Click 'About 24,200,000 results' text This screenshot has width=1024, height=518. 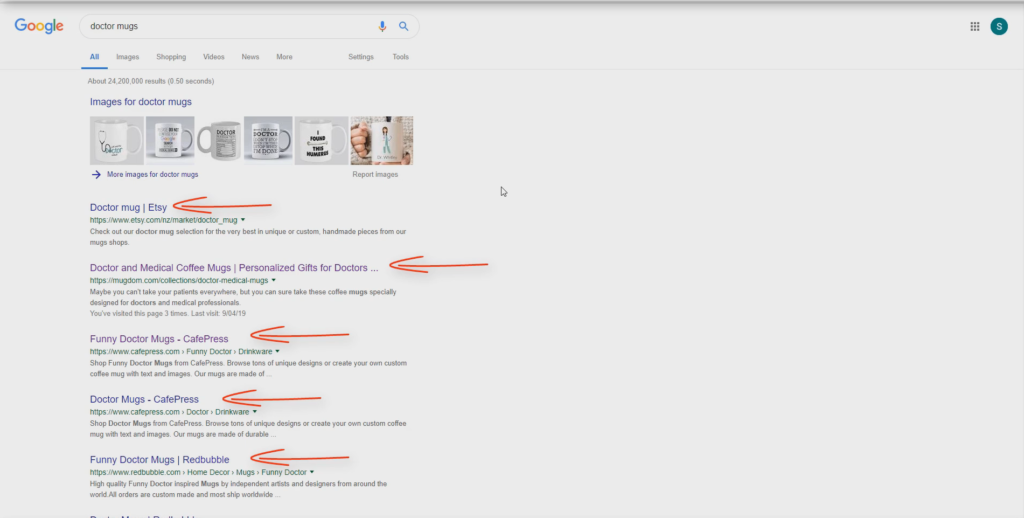click(151, 81)
